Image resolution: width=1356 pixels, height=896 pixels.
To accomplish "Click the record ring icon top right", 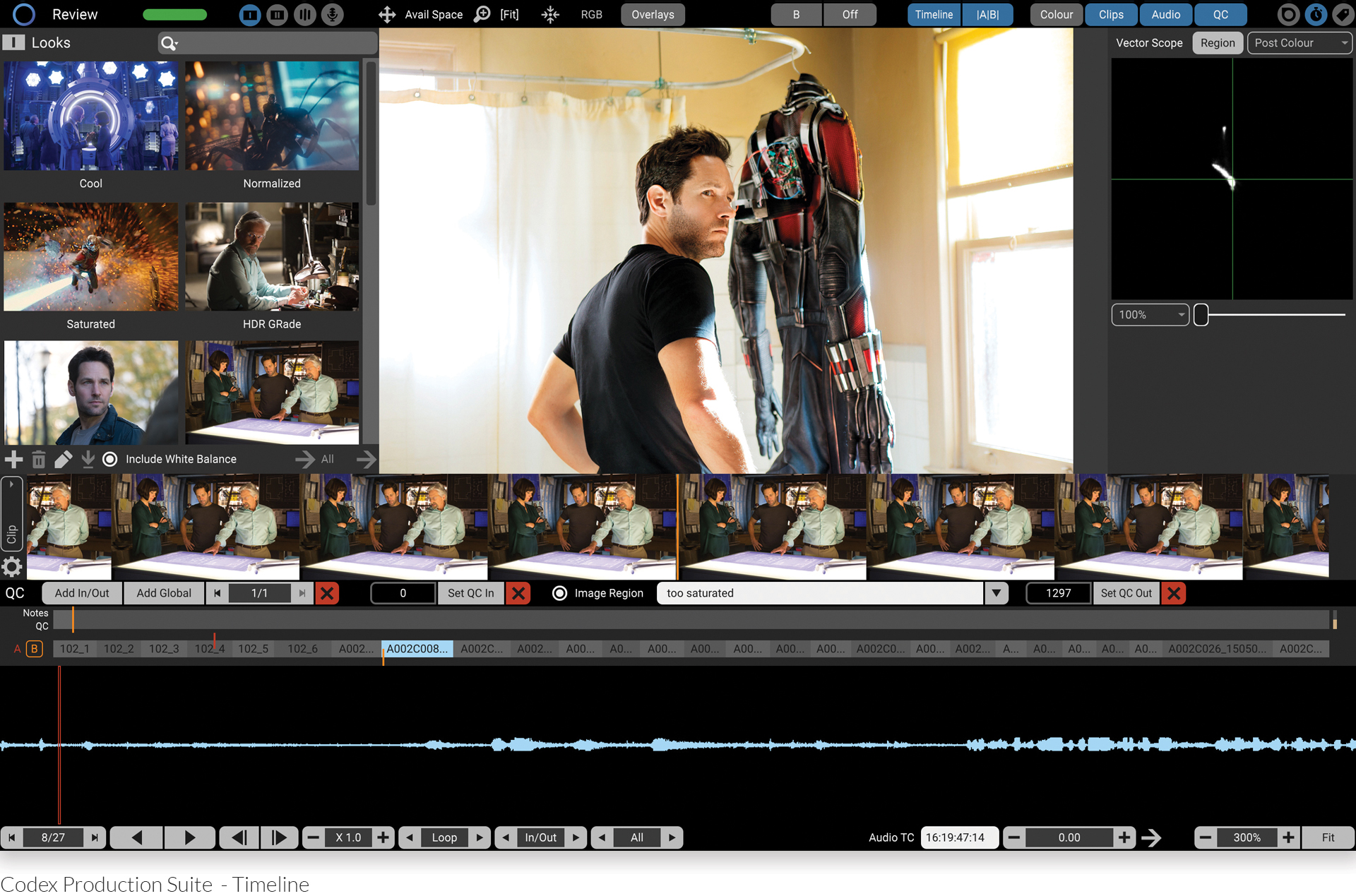I will [x=1288, y=14].
